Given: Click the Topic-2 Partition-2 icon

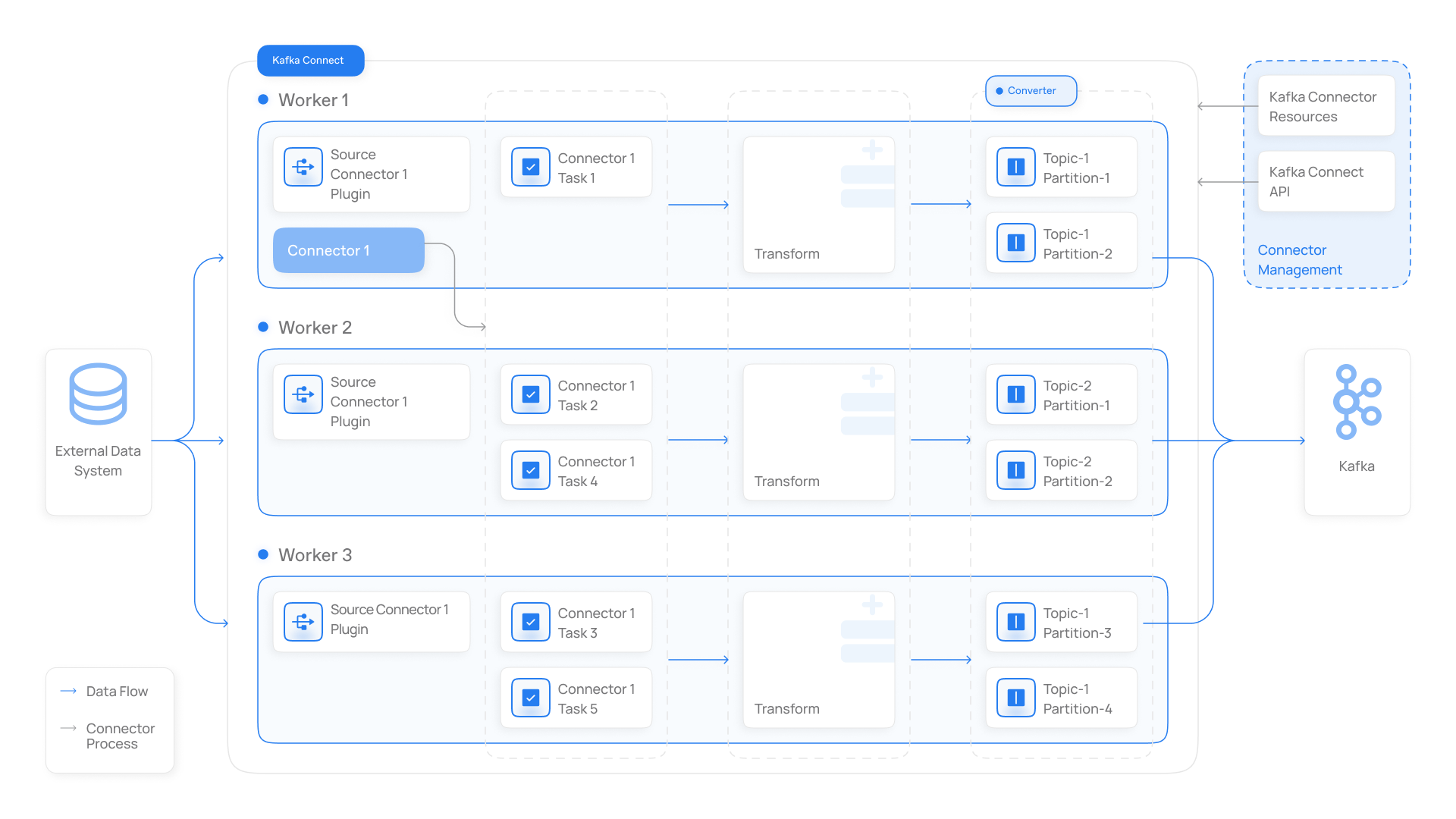Looking at the screenshot, I should click(x=1016, y=470).
